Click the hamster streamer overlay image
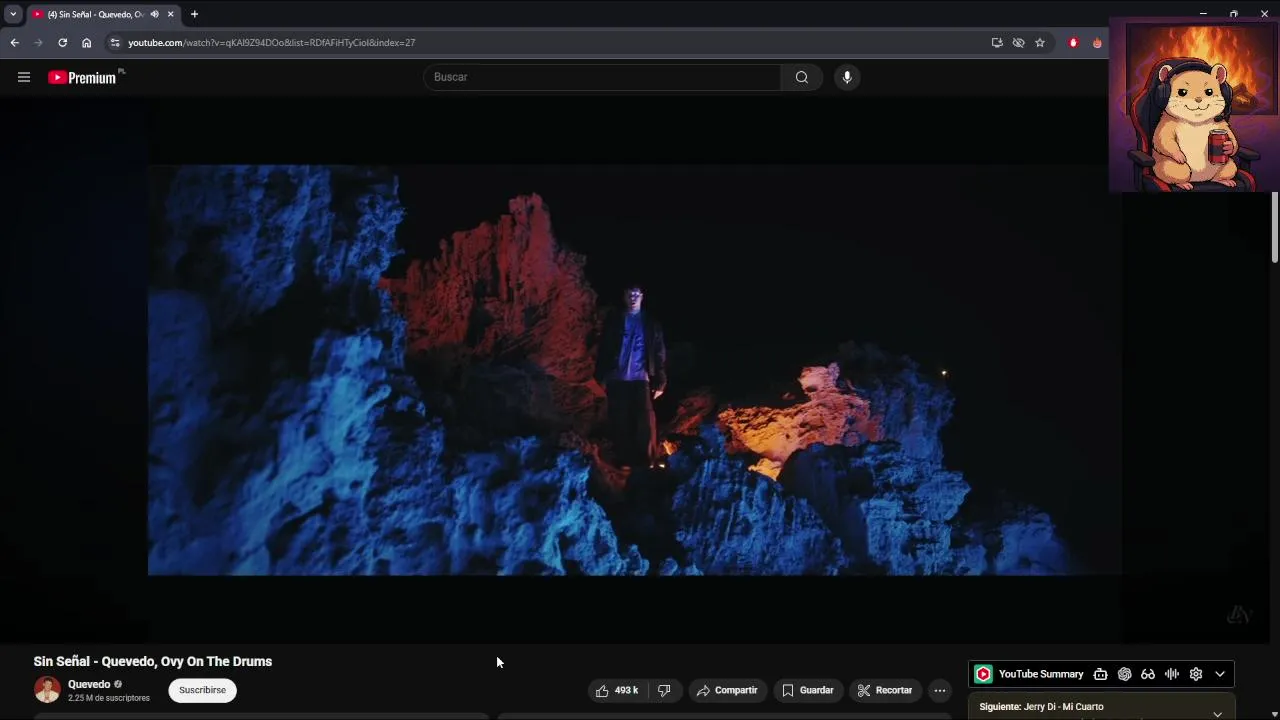This screenshot has height=720, width=1280. tap(1194, 105)
